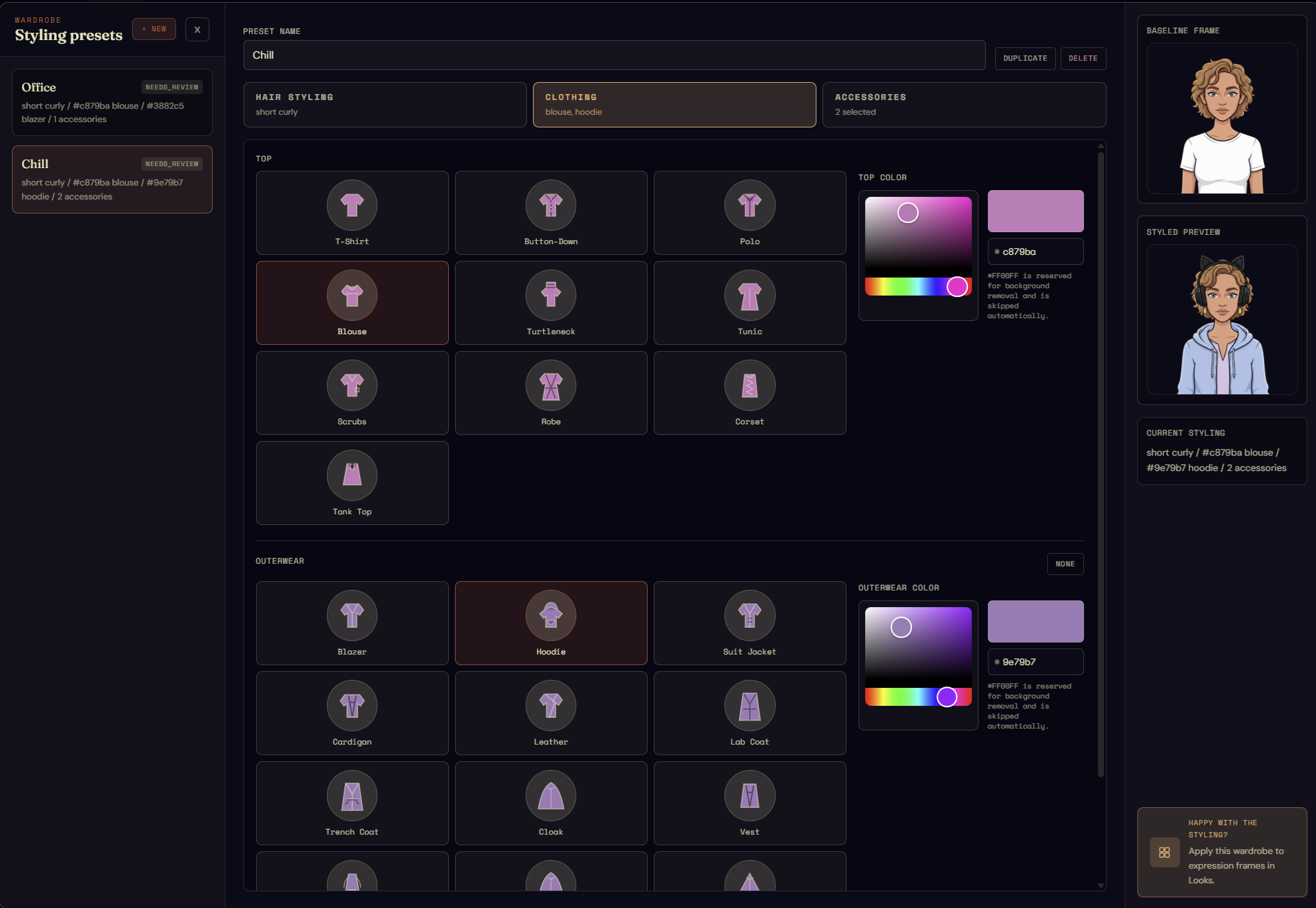
Task: Select the Office preset
Action: (x=112, y=103)
